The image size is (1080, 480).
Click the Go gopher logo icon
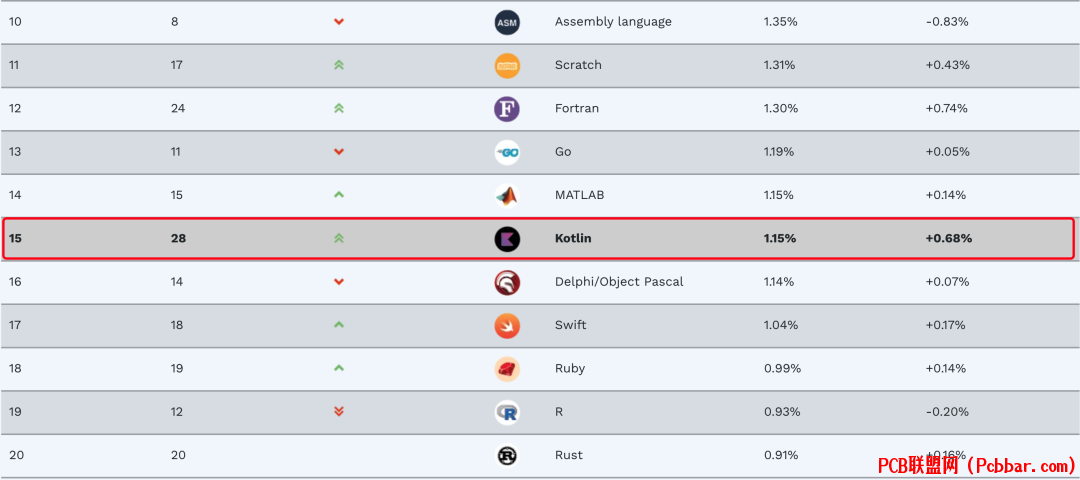tap(507, 152)
